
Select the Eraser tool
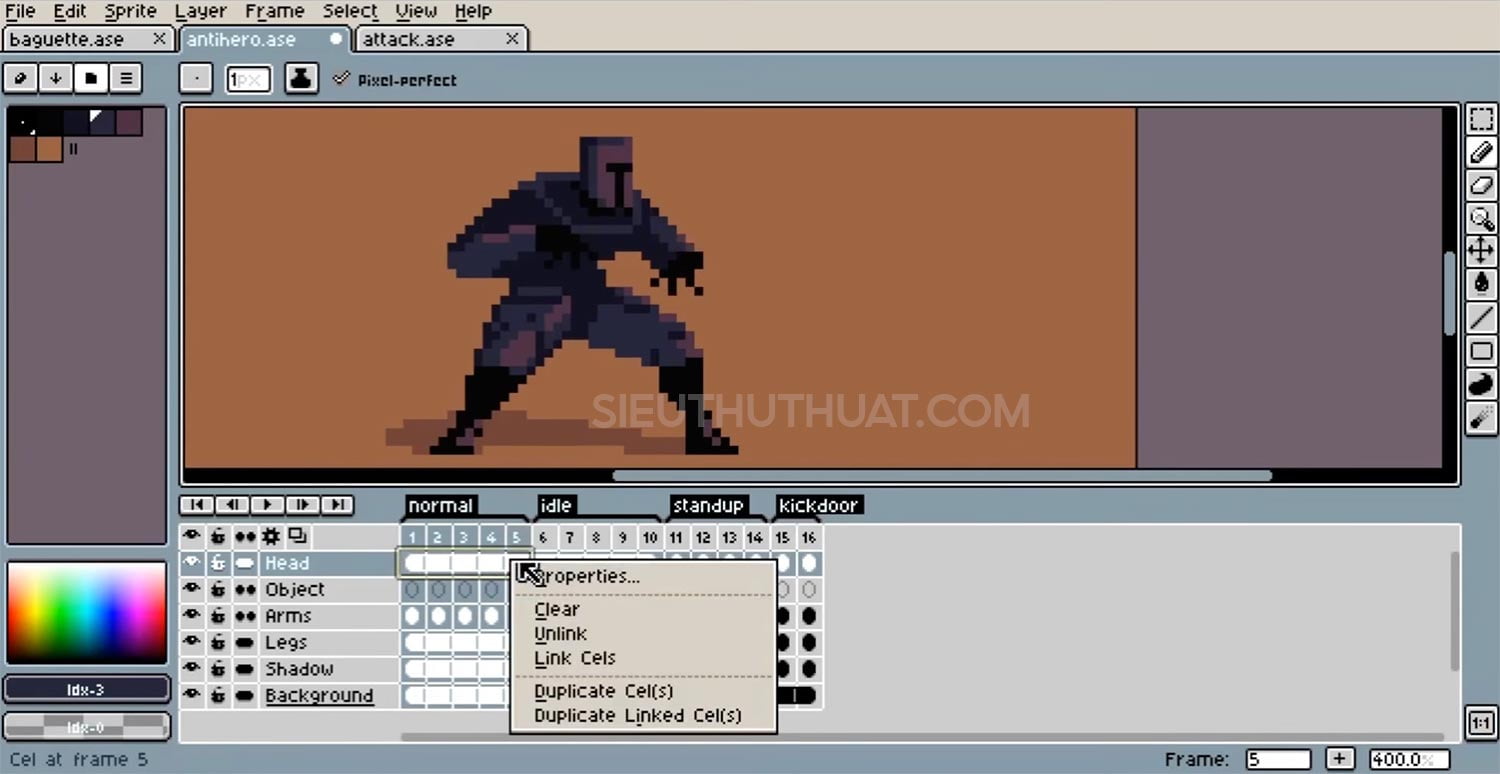click(x=1480, y=186)
